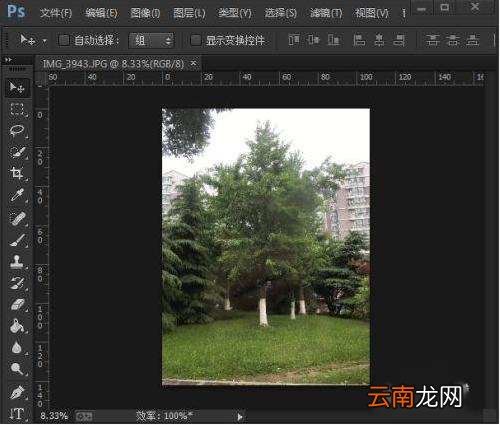Click the 效率: 100% status text
The width and height of the screenshot is (500, 425).
tap(164, 416)
